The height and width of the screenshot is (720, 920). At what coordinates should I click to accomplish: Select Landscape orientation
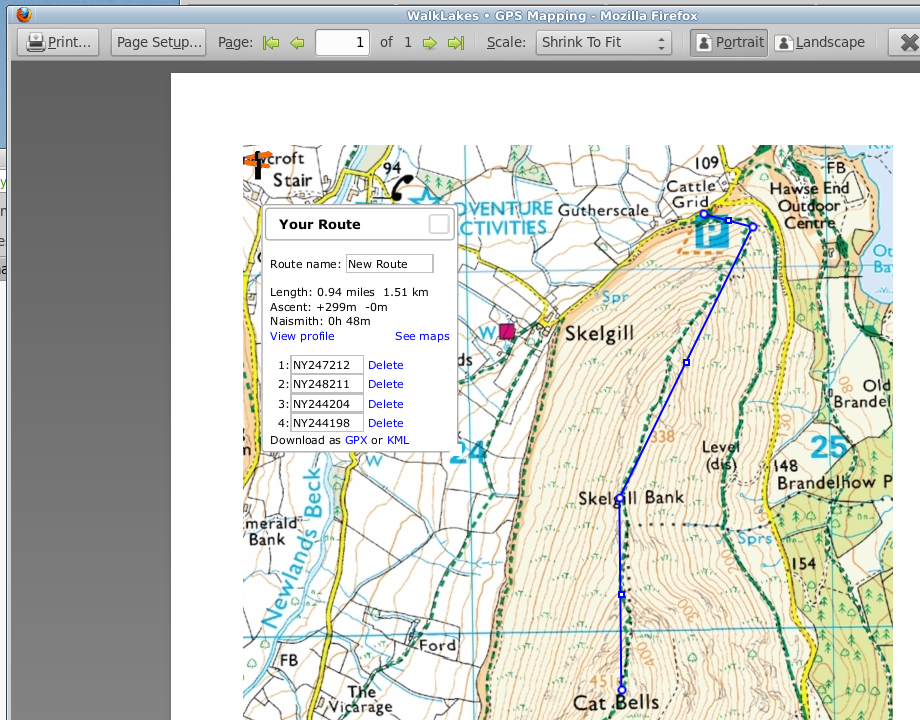click(820, 42)
